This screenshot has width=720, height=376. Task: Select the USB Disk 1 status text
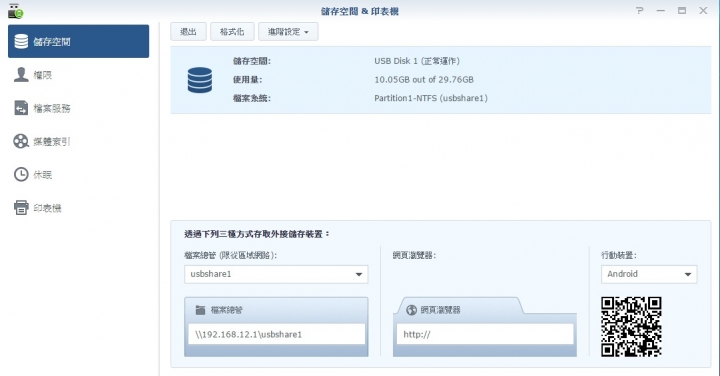coord(416,61)
